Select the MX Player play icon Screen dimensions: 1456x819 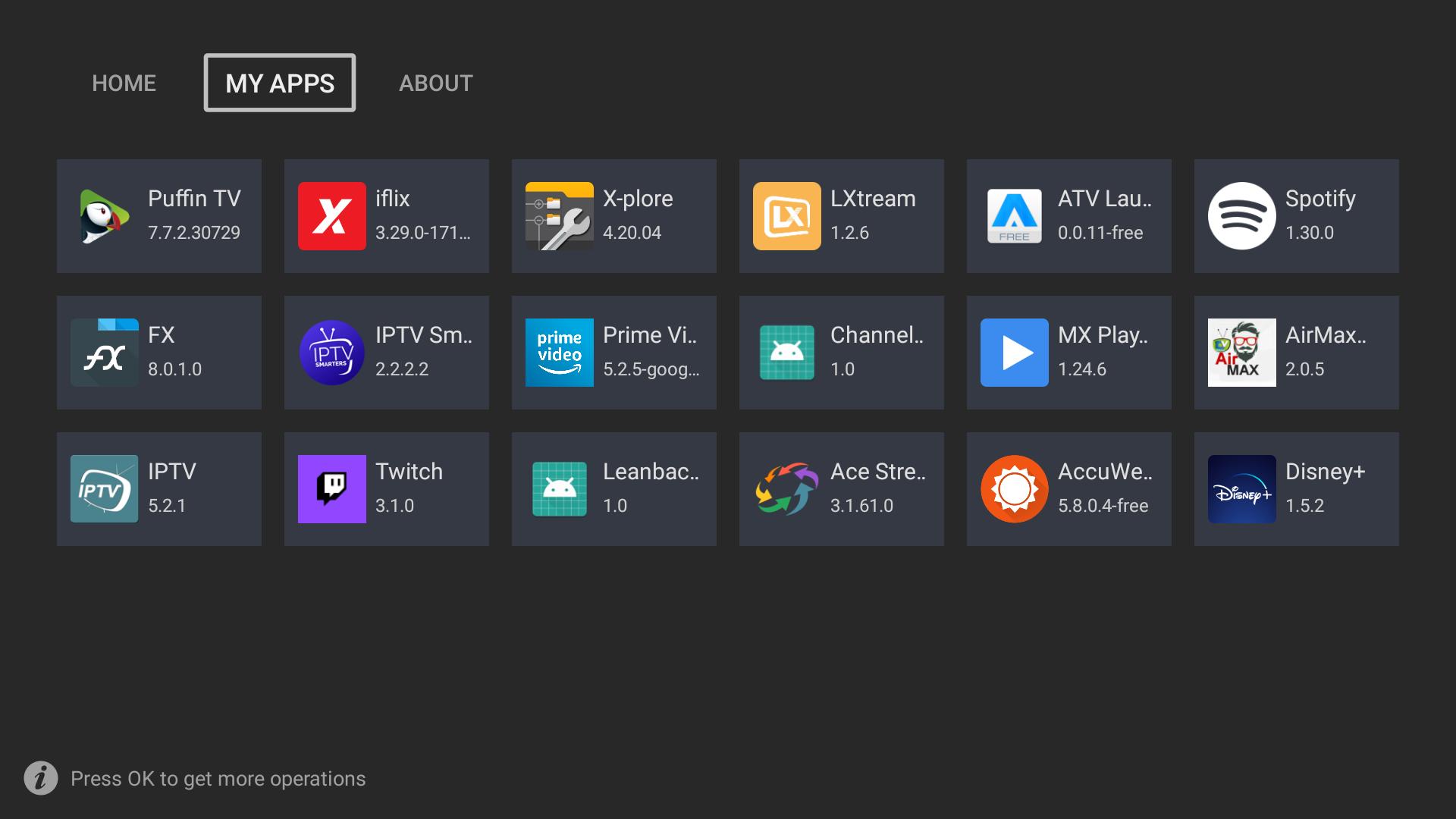coord(1014,353)
